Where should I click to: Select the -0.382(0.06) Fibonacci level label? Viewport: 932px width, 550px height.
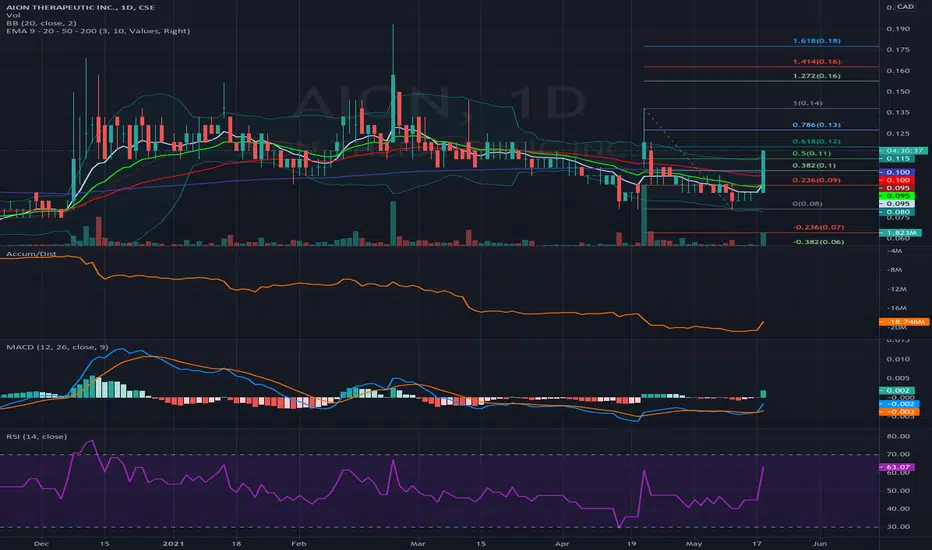[x=818, y=242]
